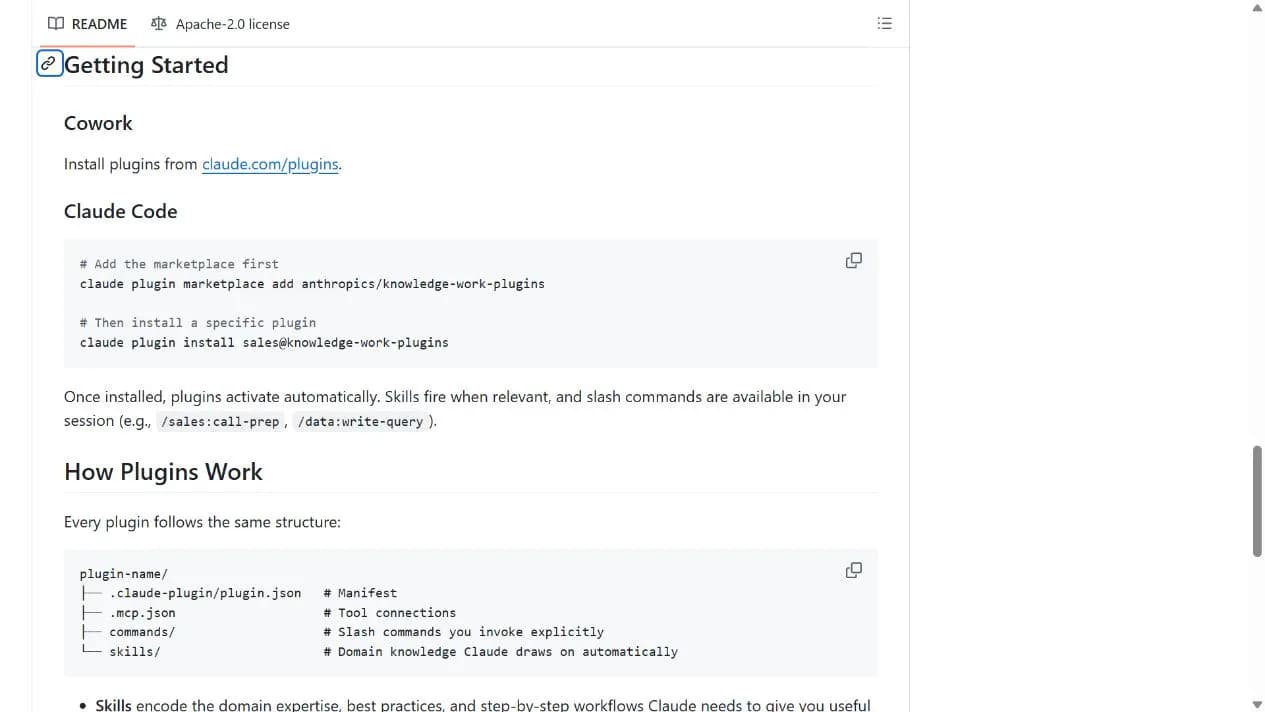The image size is (1265, 712).
Task: Click the .claude-plugin/plugin.json entry
Action: [x=205, y=593]
